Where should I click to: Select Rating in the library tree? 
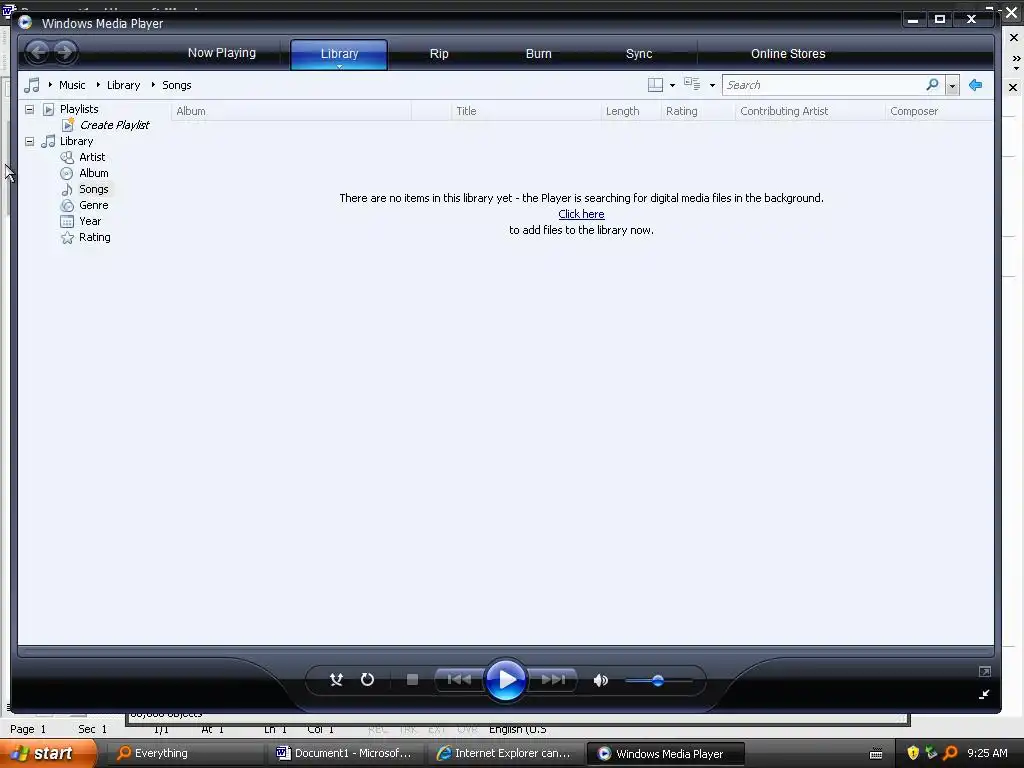click(95, 237)
